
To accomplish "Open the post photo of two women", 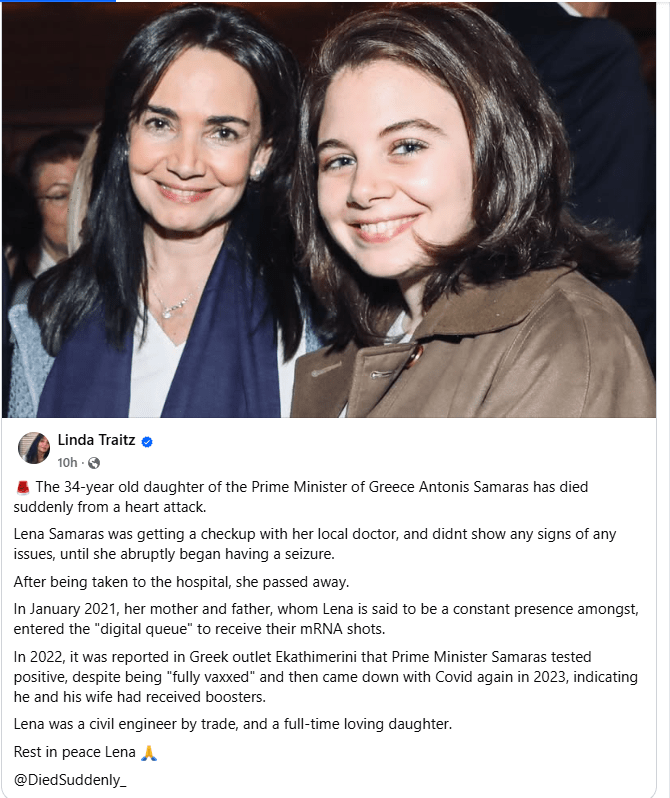I will 328,210.
